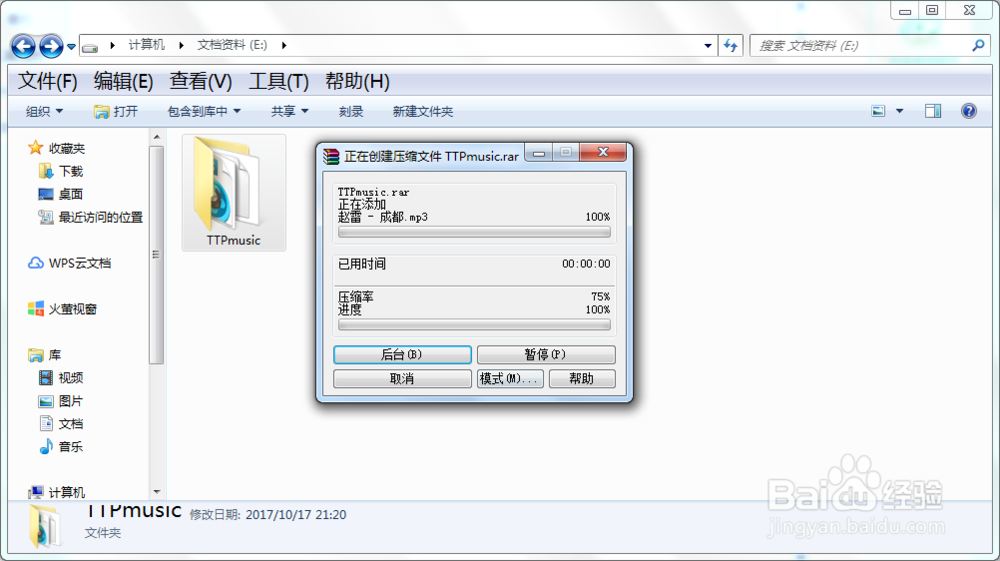
Task: Open 最近访问的位置 in the sidebar
Action: (x=91, y=217)
